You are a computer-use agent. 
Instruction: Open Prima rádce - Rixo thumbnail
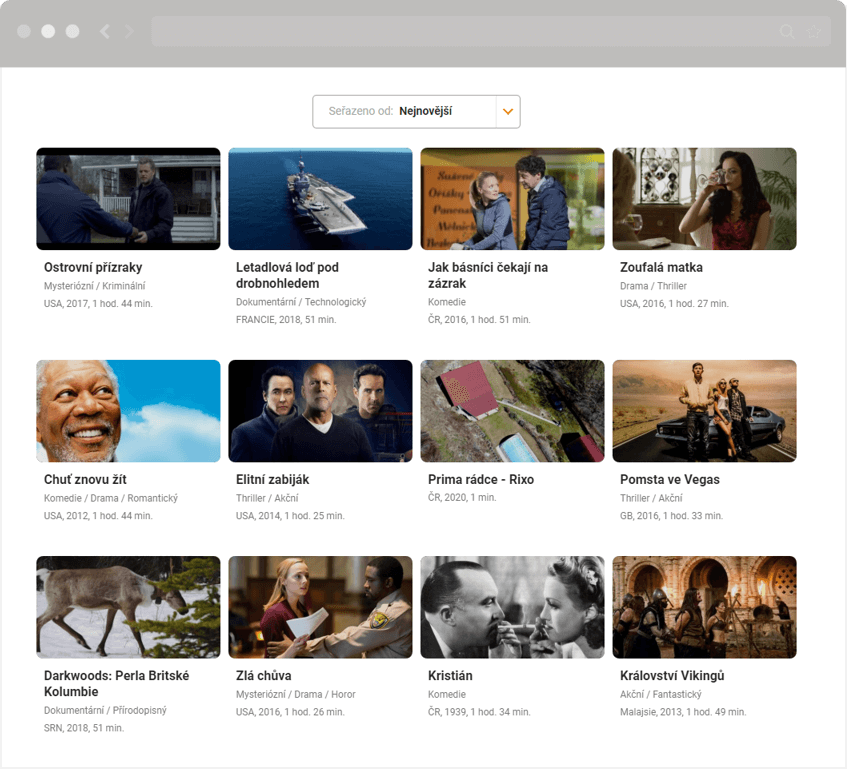pyautogui.click(x=513, y=411)
